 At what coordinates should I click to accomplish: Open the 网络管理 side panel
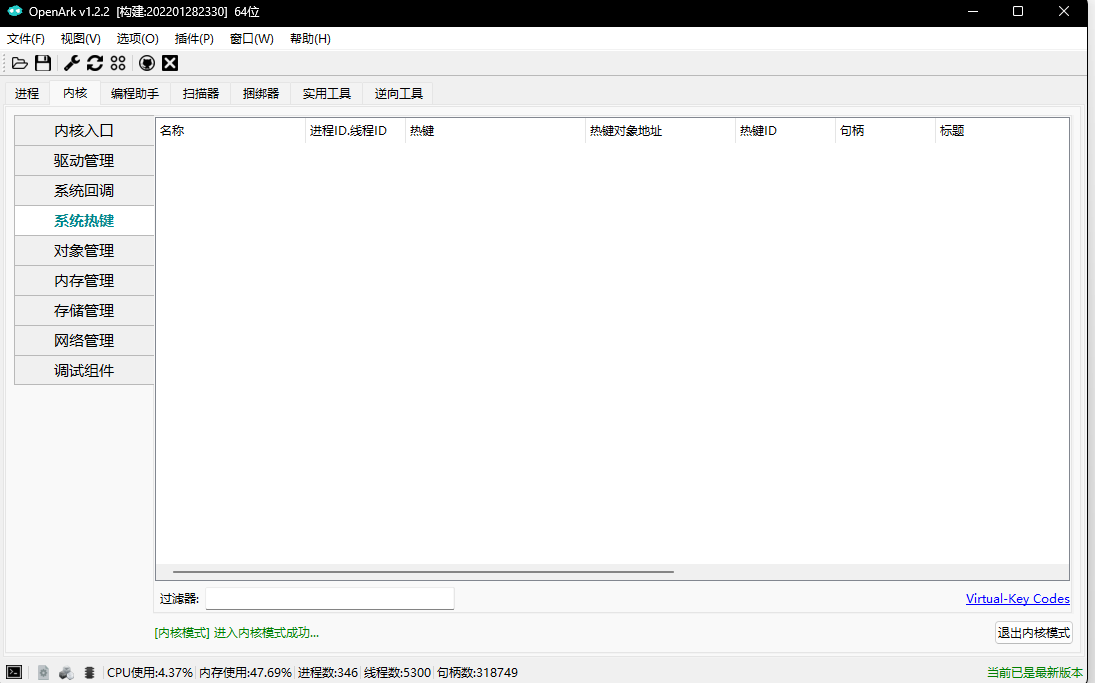(84, 341)
